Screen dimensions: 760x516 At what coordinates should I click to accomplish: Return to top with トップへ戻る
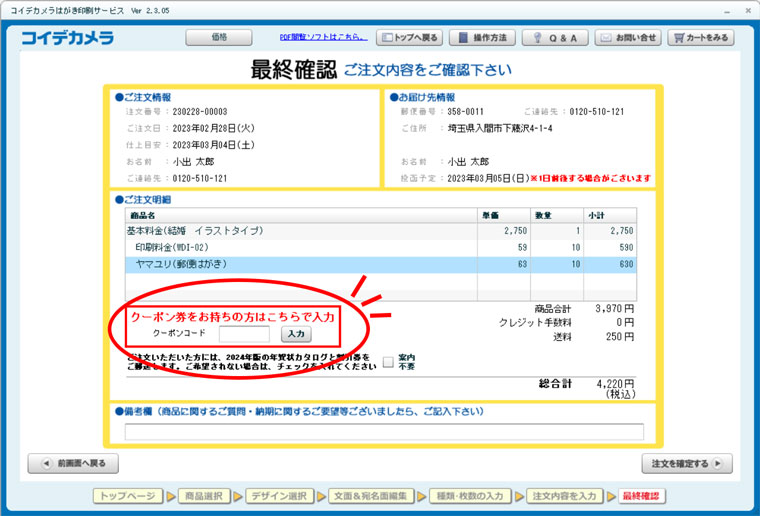click(x=408, y=38)
